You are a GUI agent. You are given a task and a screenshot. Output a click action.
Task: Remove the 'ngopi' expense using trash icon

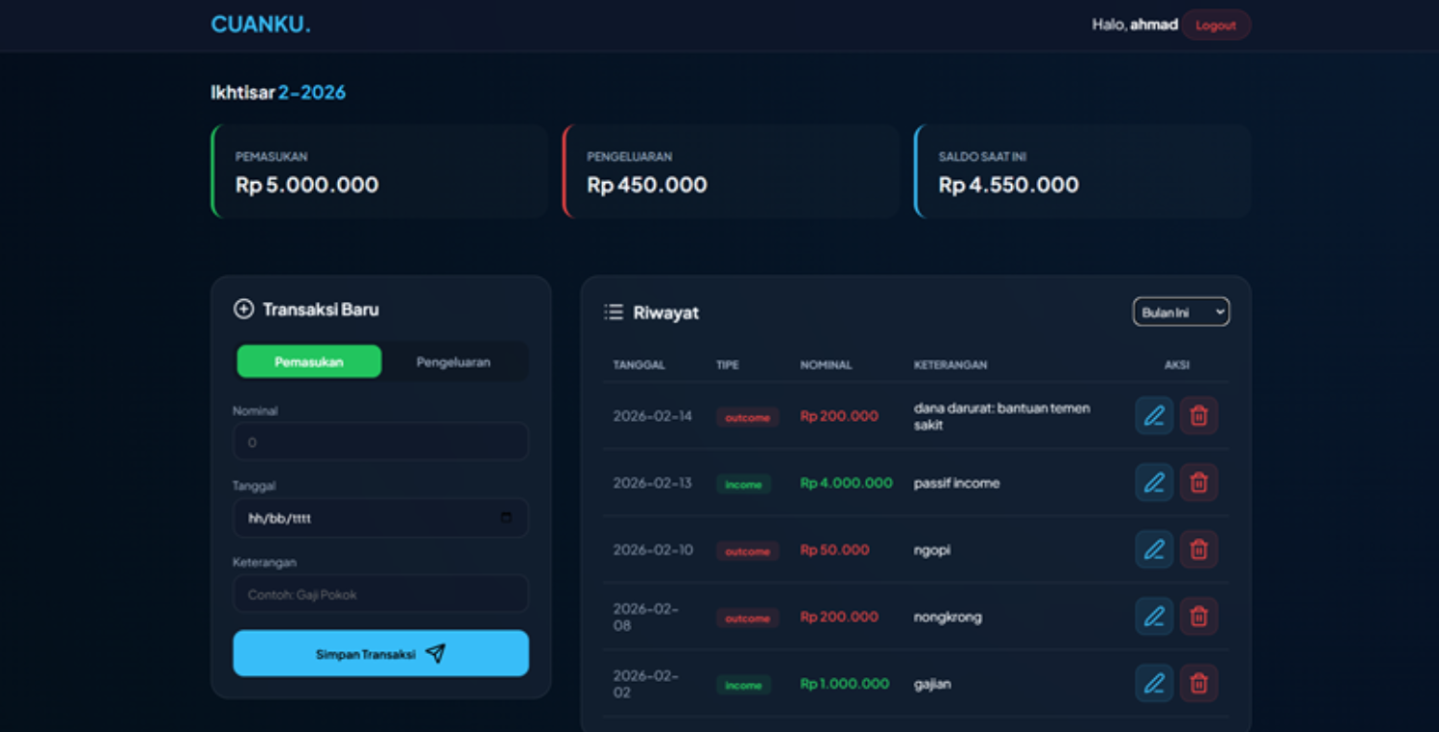click(1198, 550)
